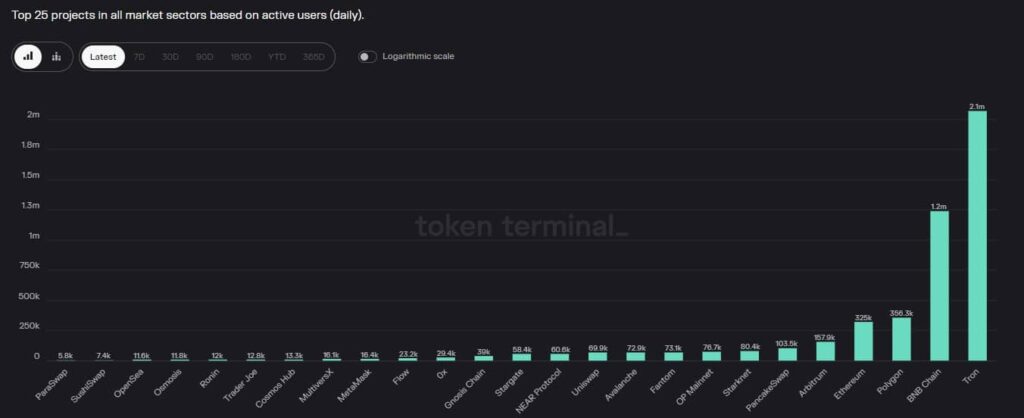Select the bar chart view icon

[28, 57]
